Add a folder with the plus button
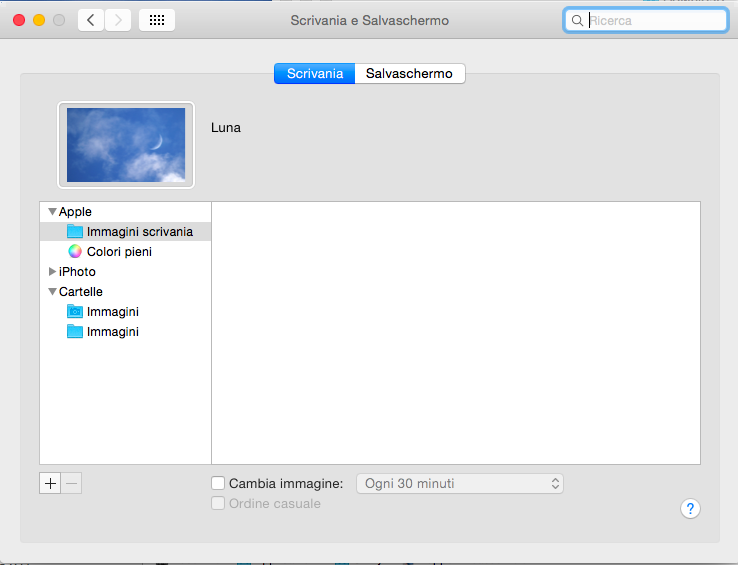The height and width of the screenshot is (565, 738). coord(50,484)
